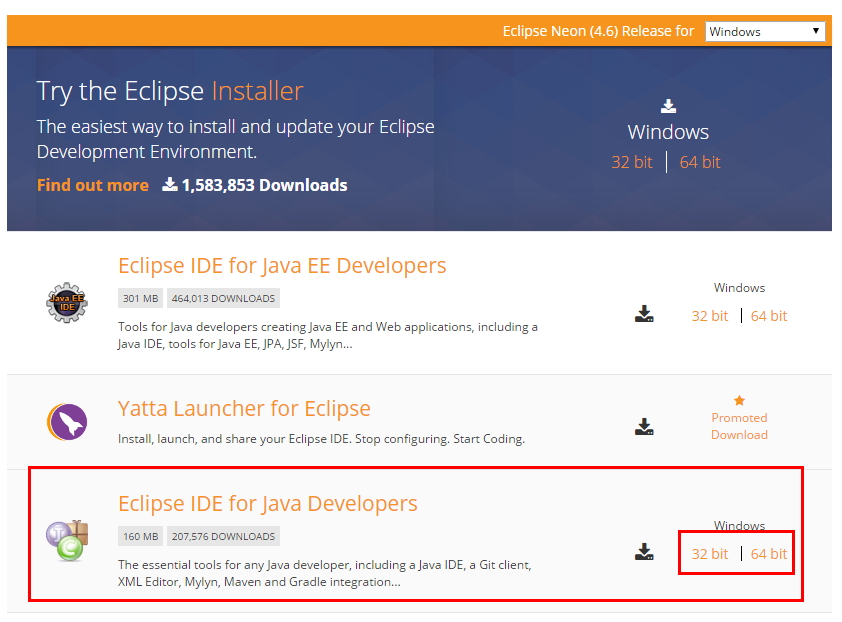The image size is (842, 622).
Task: Download 32 bit Java EE Developers package
Action: (709, 316)
